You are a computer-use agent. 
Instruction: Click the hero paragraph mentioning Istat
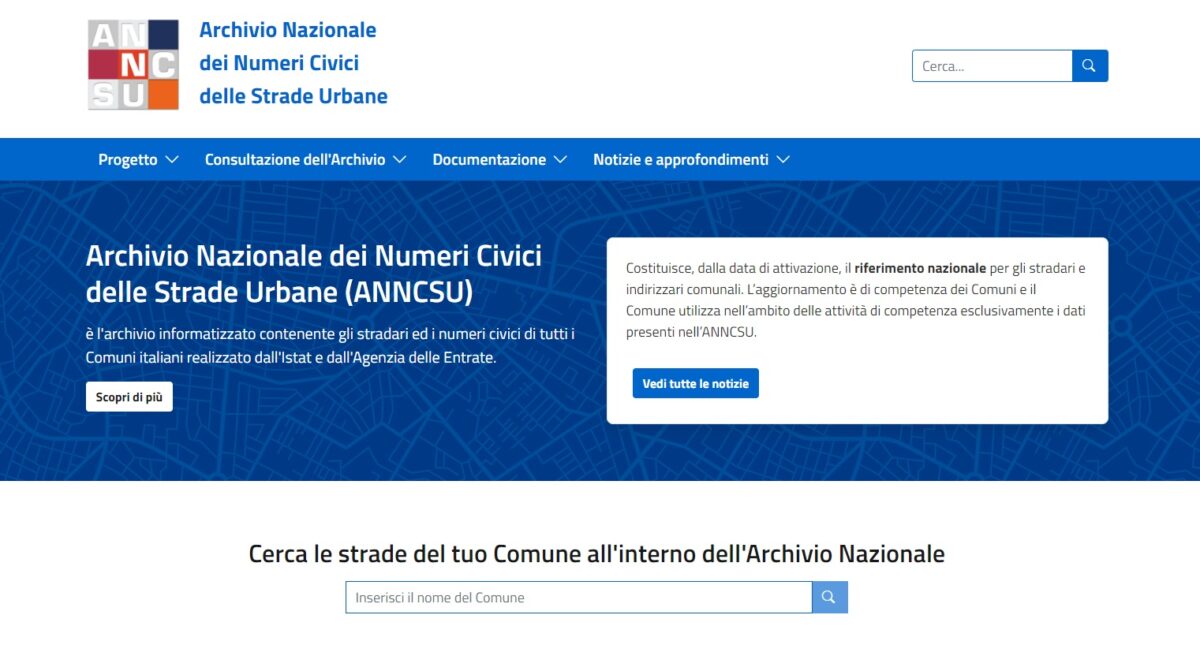(x=330, y=345)
